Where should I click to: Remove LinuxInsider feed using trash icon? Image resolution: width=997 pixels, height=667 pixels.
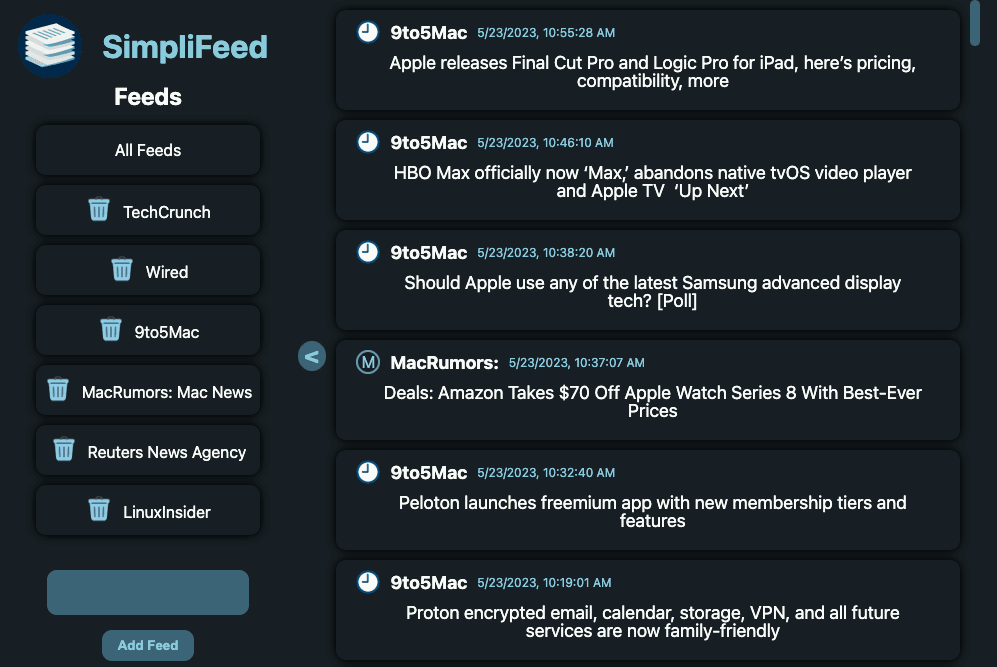pos(98,510)
